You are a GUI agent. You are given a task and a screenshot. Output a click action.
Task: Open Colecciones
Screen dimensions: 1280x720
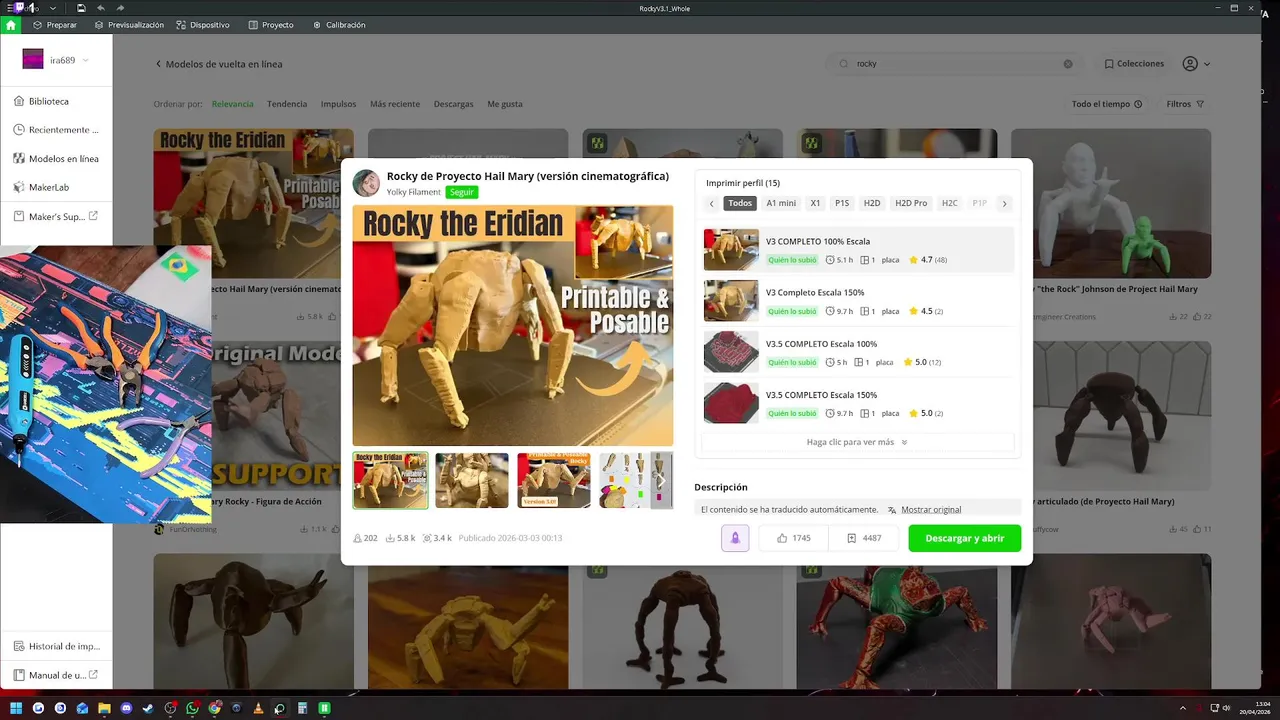click(1134, 64)
